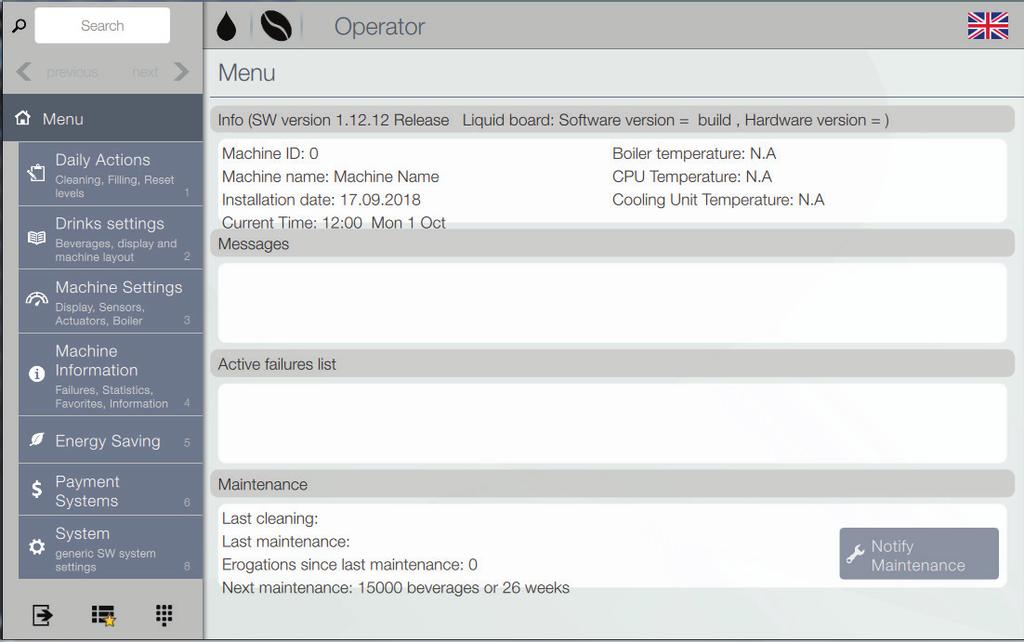Viewport: 1024px width, 642px height.
Task: Click the Messages section header
Action: pyautogui.click(x=612, y=244)
